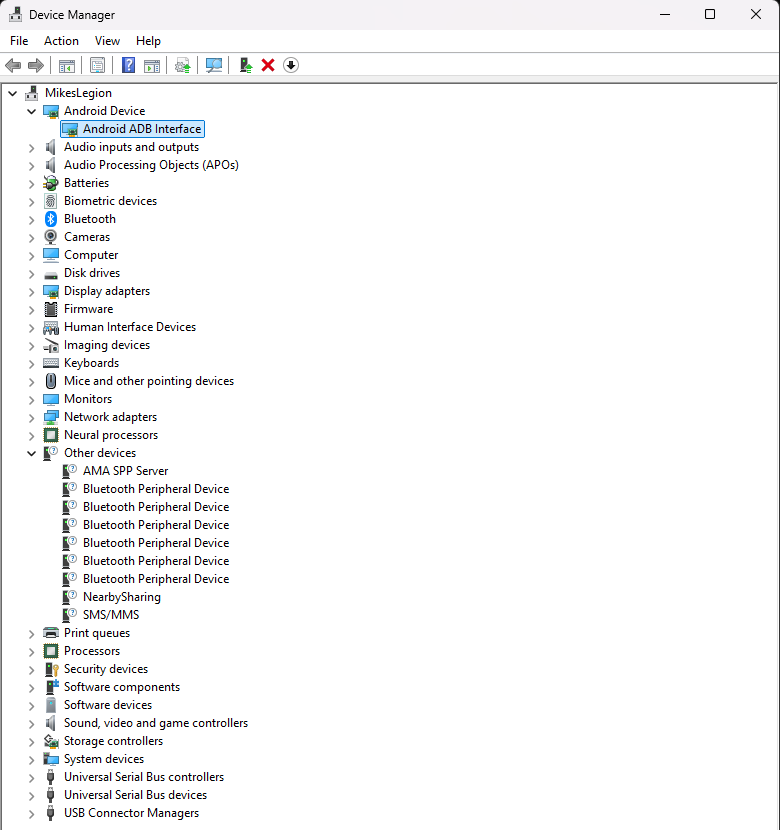Click the Network adapters icon
This screenshot has height=830, width=780.
pos(51,417)
